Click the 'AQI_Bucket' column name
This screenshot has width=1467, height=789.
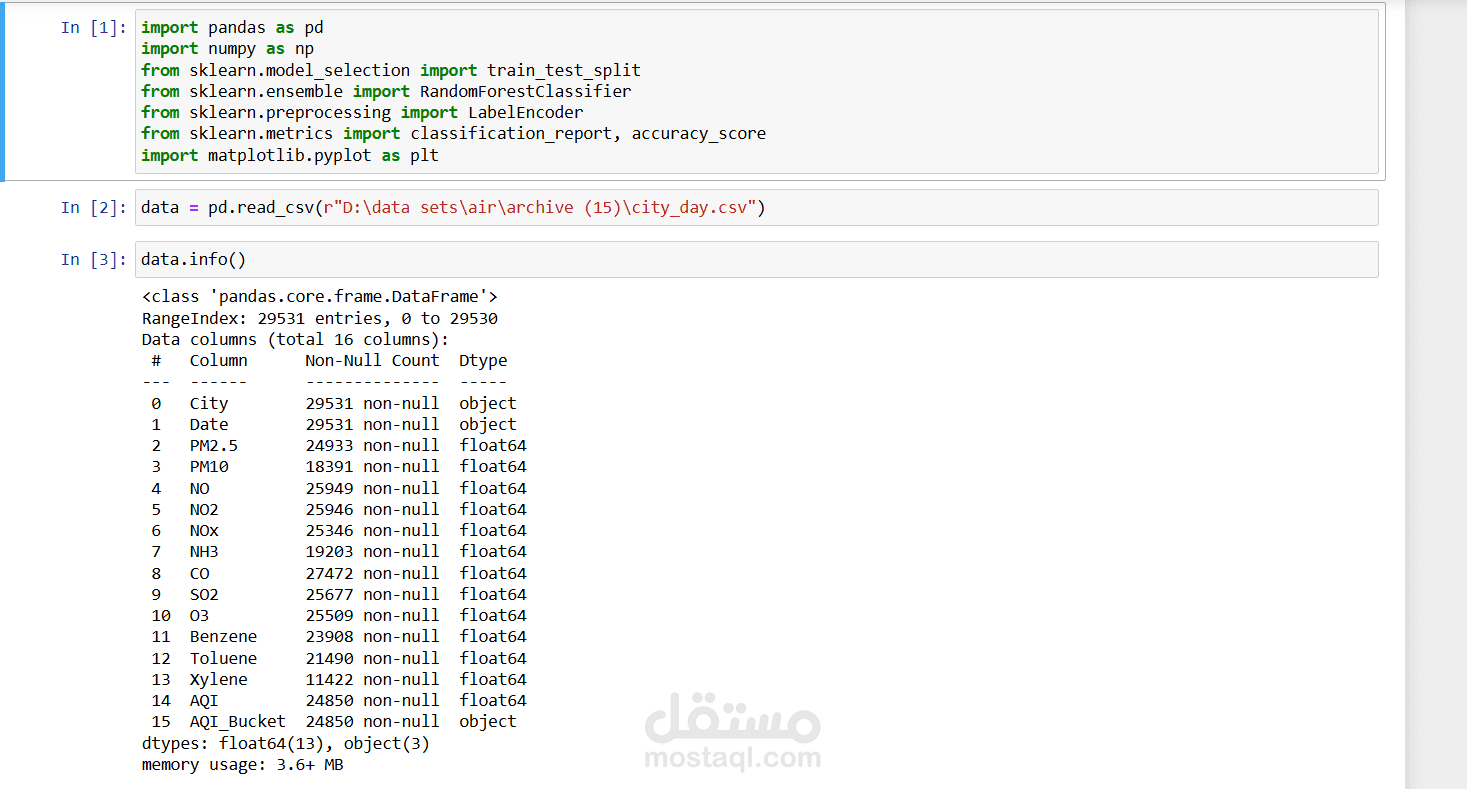tap(238, 722)
